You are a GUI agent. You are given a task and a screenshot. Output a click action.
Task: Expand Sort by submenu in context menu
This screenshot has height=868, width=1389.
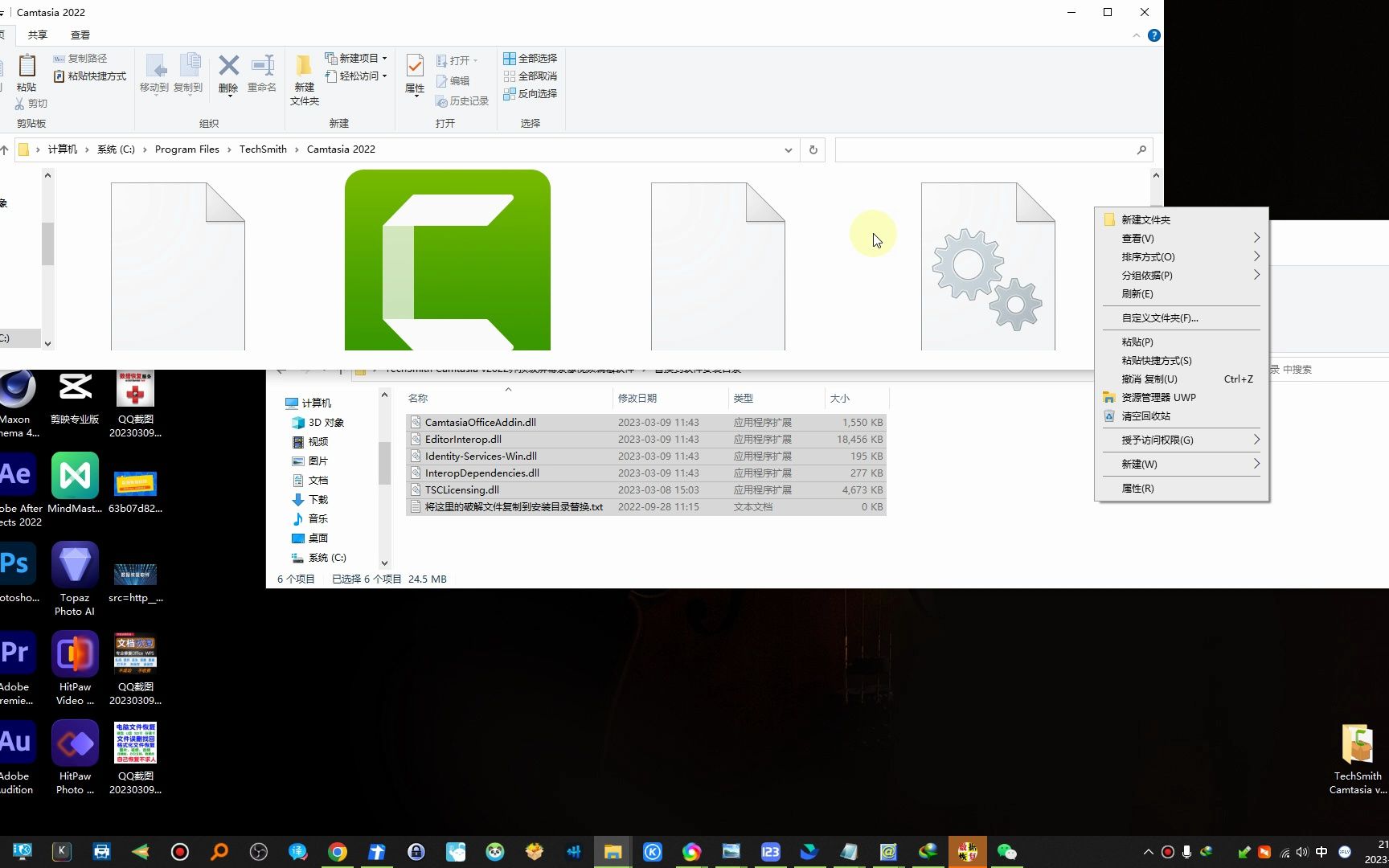(1181, 257)
